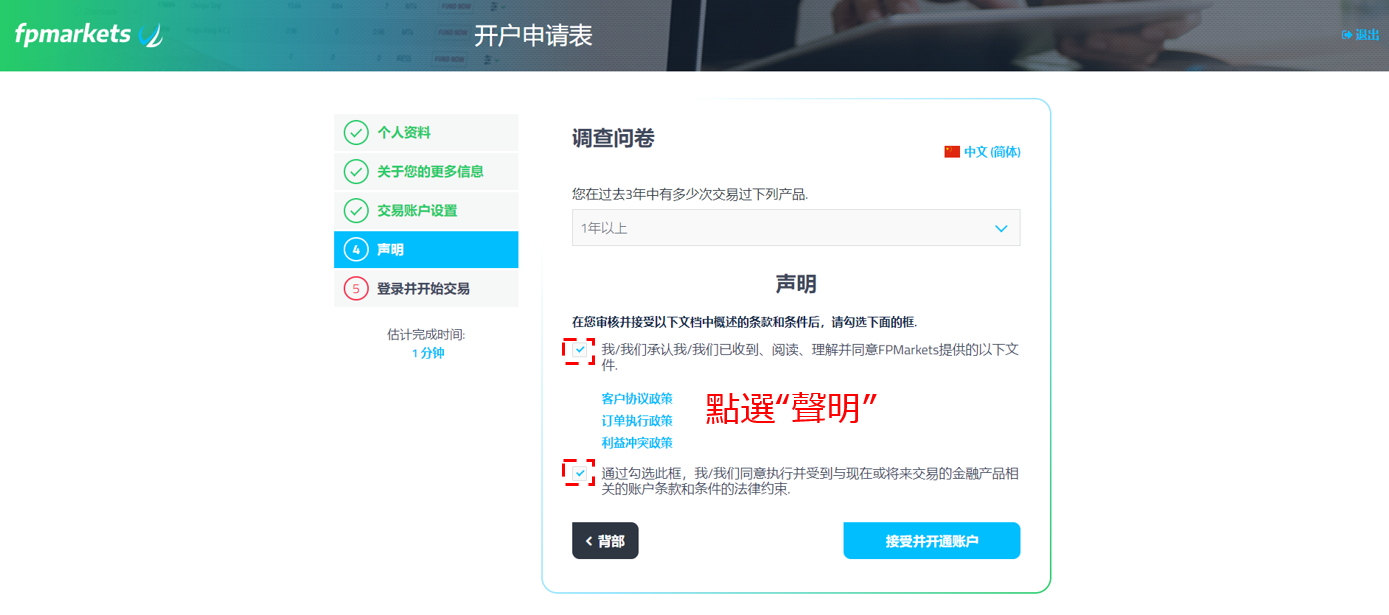
Task: Click the Chinese flag icon
Action: [952, 152]
